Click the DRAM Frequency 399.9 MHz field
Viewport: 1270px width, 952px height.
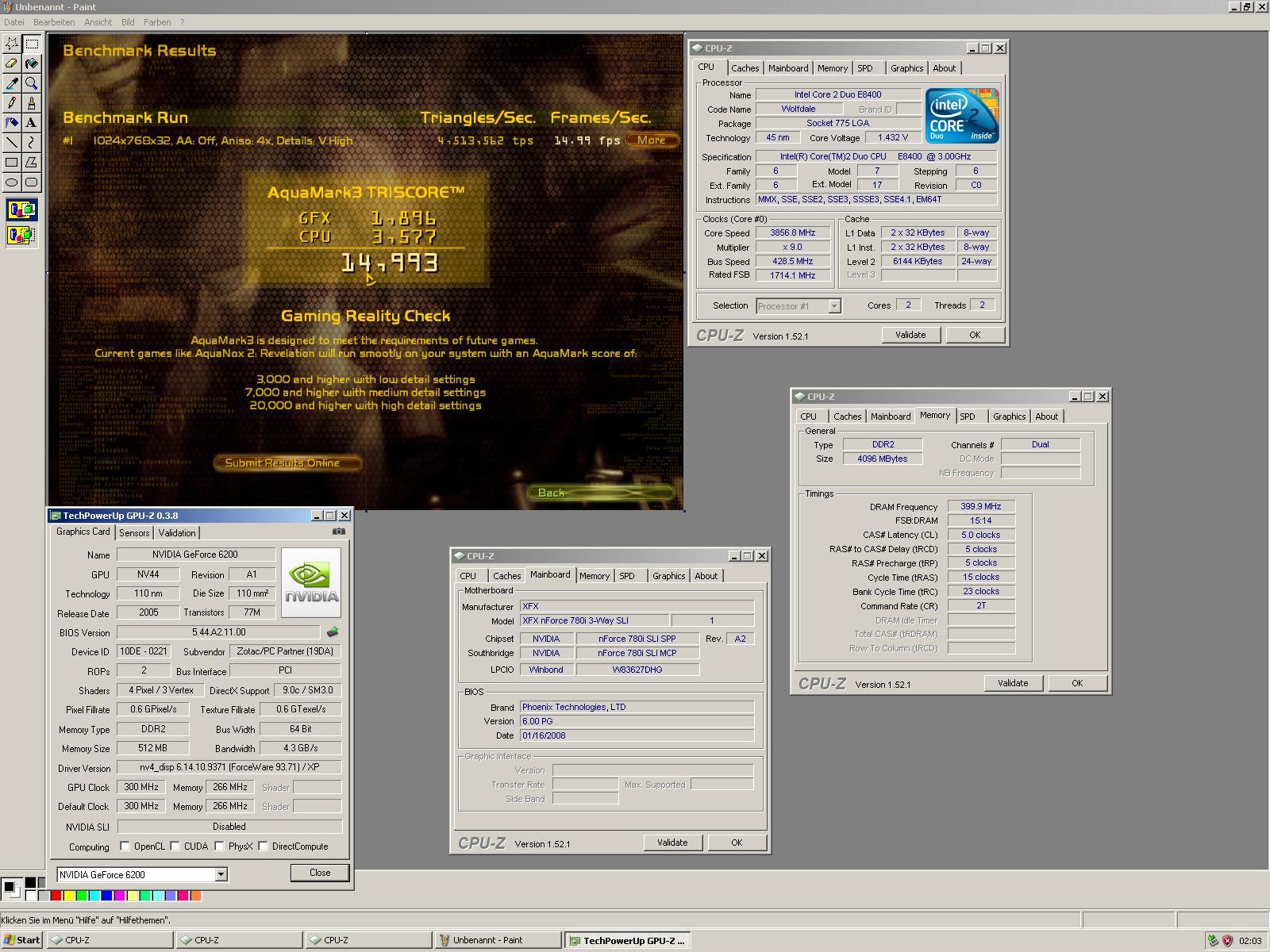(x=981, y=506)
